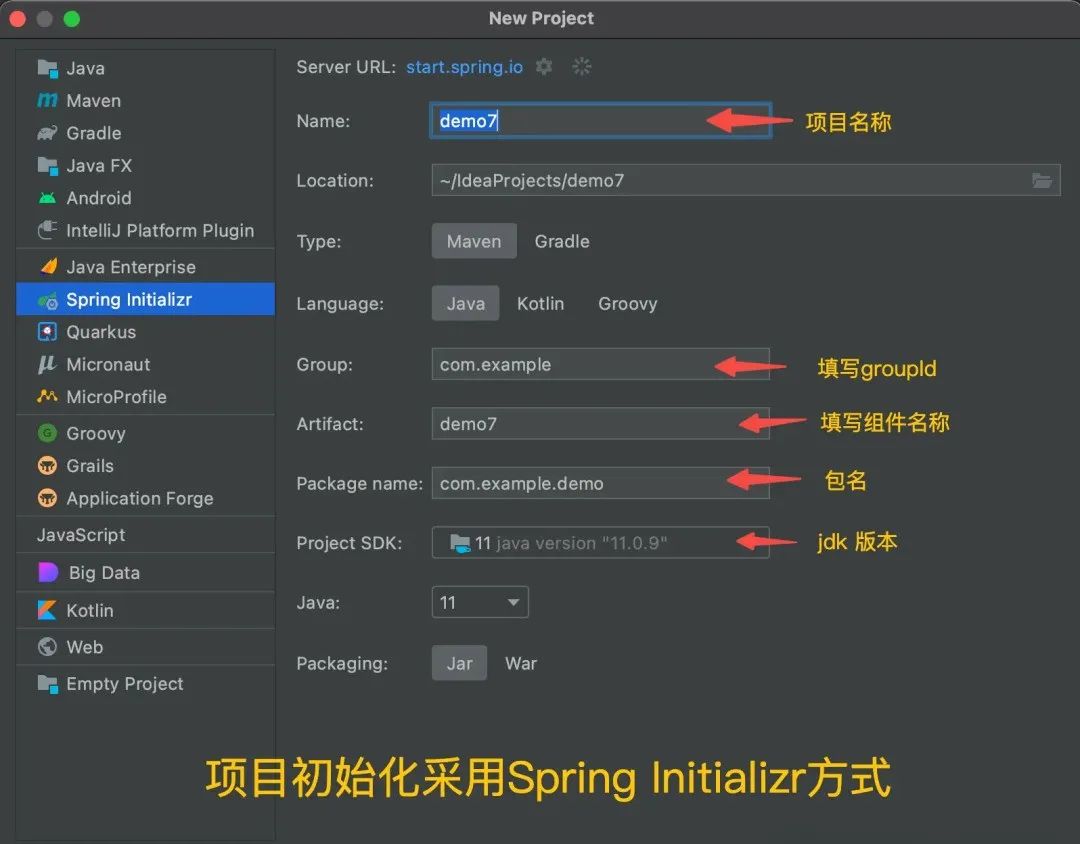Choose Java as language

point(466,303)
